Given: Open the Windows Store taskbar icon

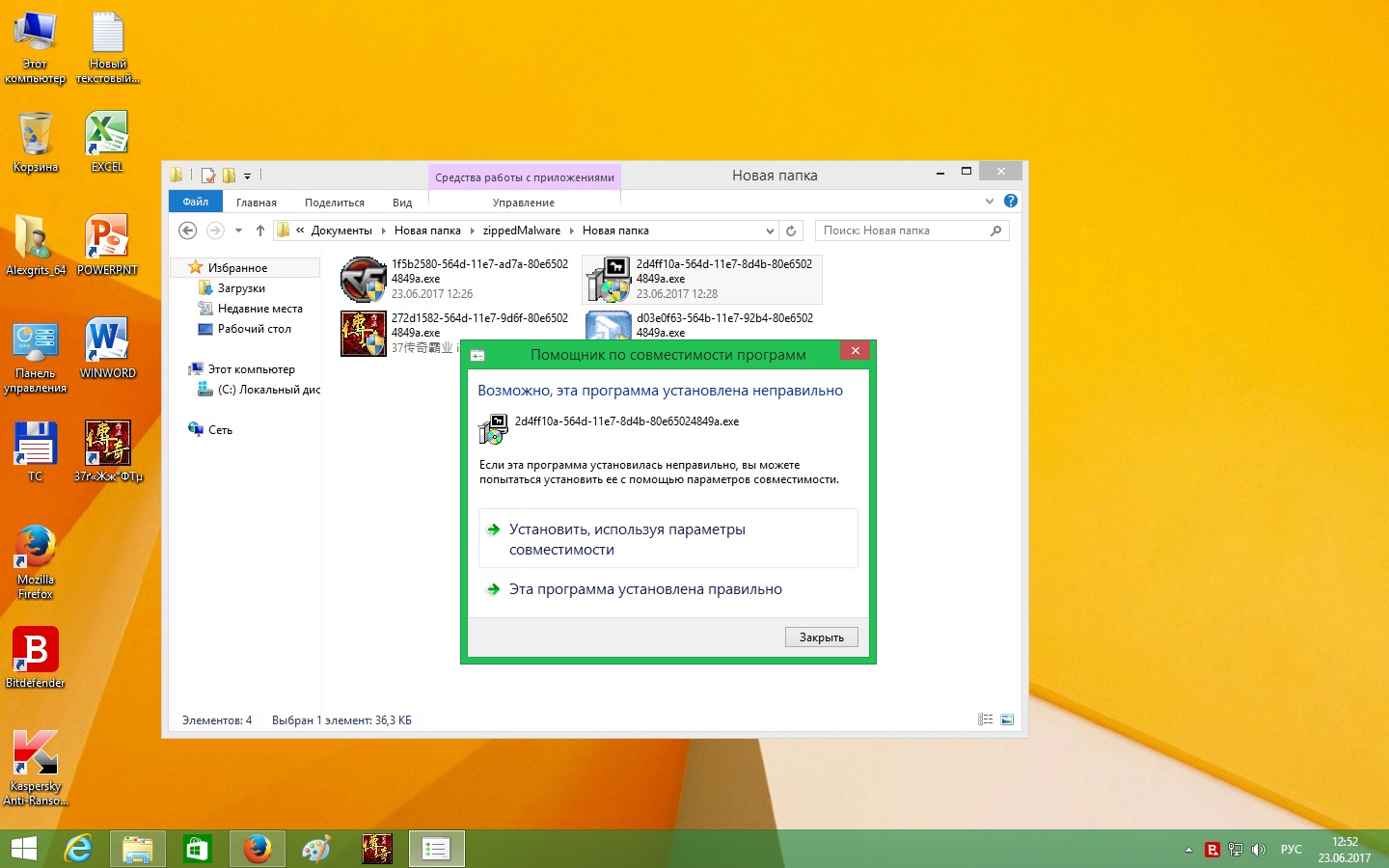Looking at the screenshot, I should (x=197, y=849).
